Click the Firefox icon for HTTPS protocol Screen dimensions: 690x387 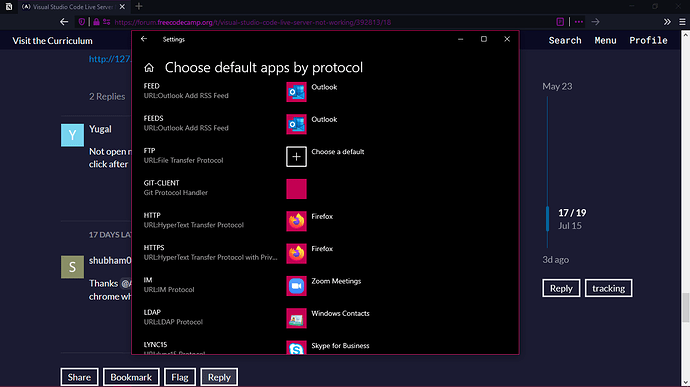tap(296, 254)
